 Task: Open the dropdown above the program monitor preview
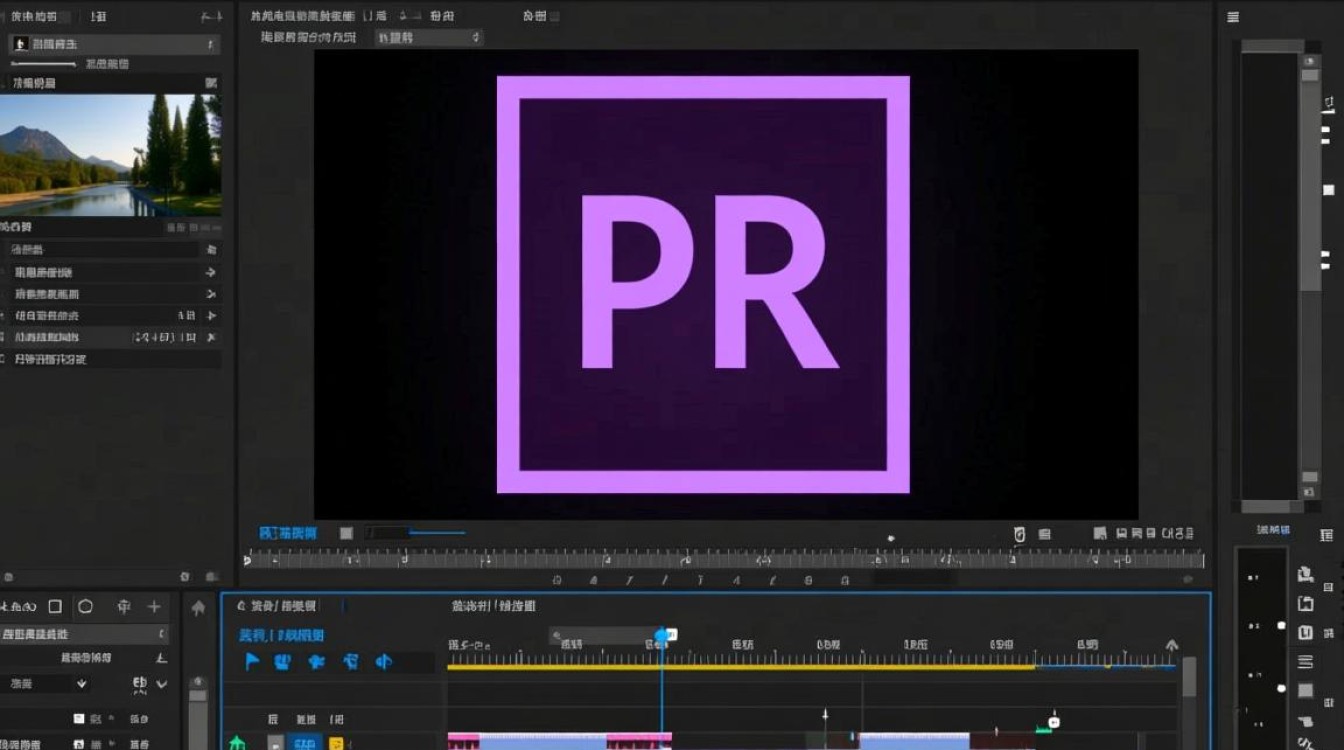click(x=429, y=37)
